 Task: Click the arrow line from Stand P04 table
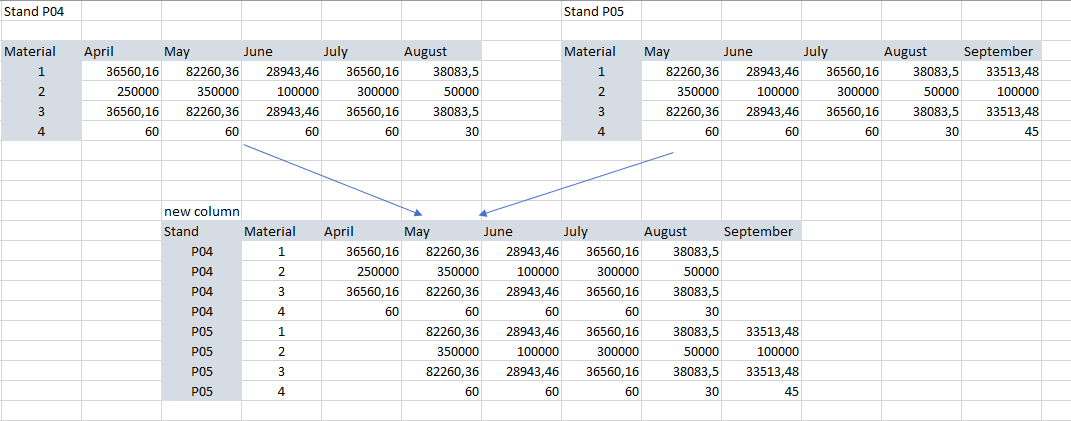pos(333,179)
